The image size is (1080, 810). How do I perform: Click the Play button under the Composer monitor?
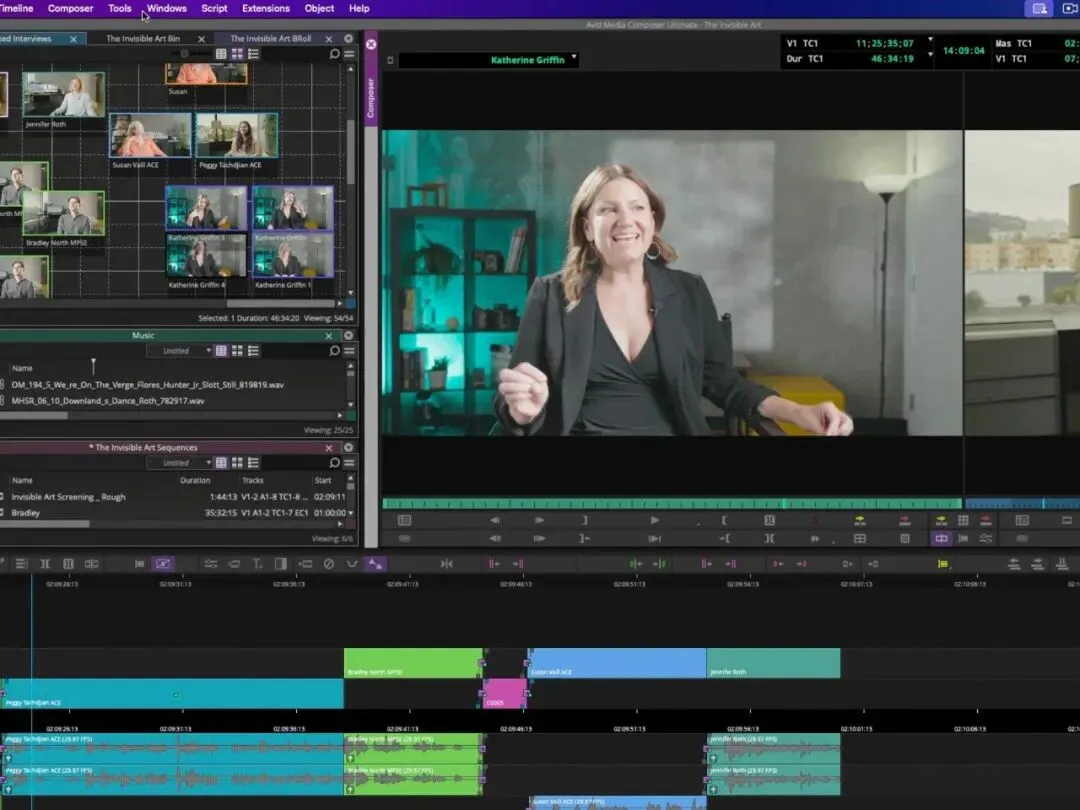(654, 521)
